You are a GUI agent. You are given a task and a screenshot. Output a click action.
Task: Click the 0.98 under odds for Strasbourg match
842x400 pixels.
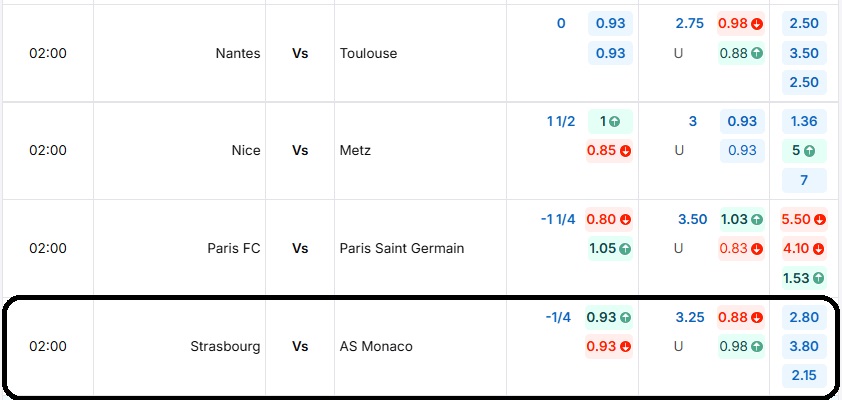click(741, 346)
